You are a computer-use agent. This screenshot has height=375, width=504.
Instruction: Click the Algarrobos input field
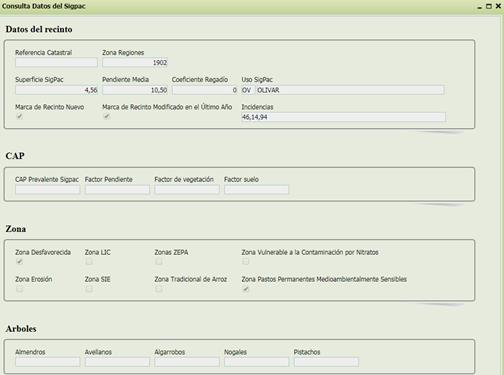[x=187, y=362]
